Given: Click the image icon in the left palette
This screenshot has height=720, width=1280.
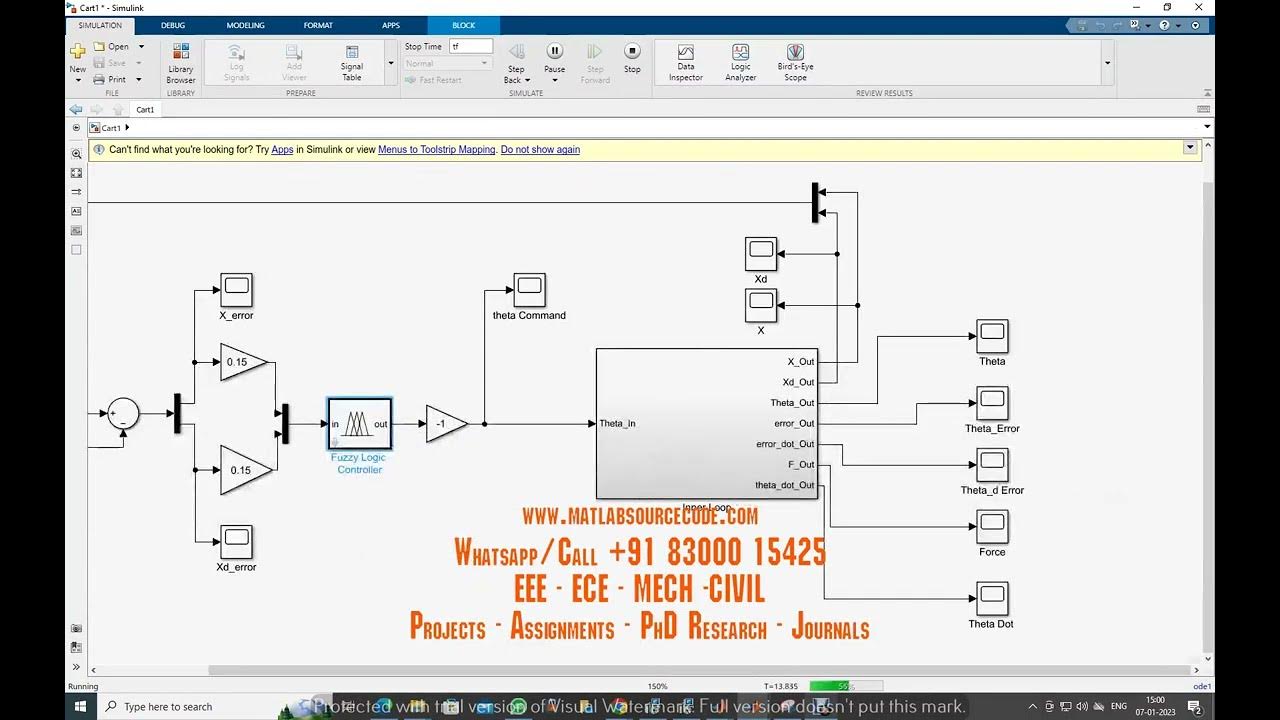Looking at the screenshot, I should tap(76, 230).
